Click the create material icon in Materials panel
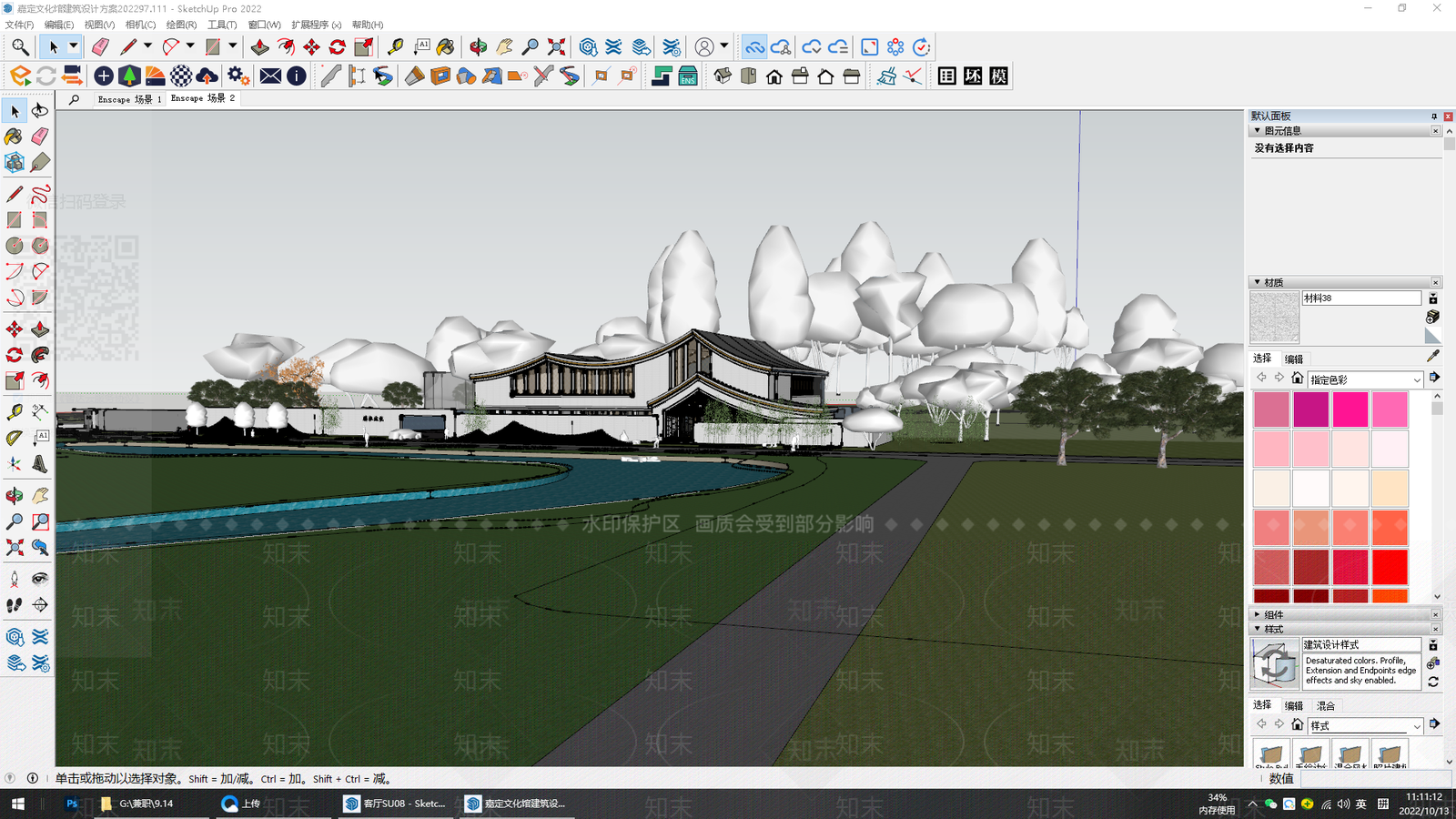The height and width of the screenshot is (819, 1456). pos(1433,317)
